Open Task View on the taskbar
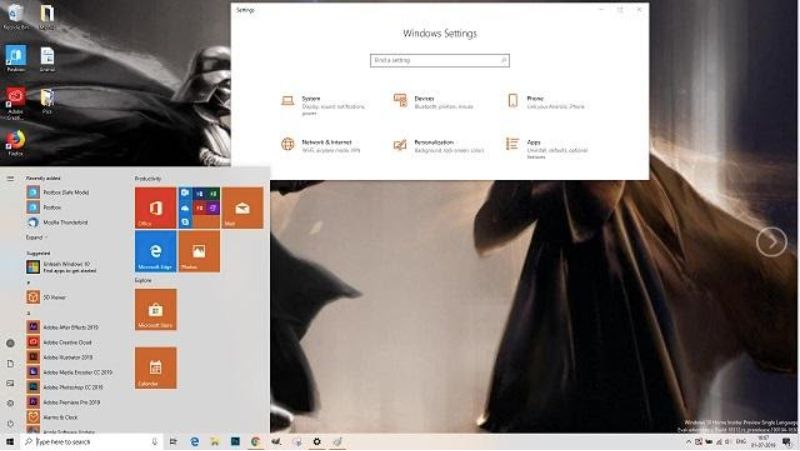This screenshot has height=451, width=800. point(173,442)
